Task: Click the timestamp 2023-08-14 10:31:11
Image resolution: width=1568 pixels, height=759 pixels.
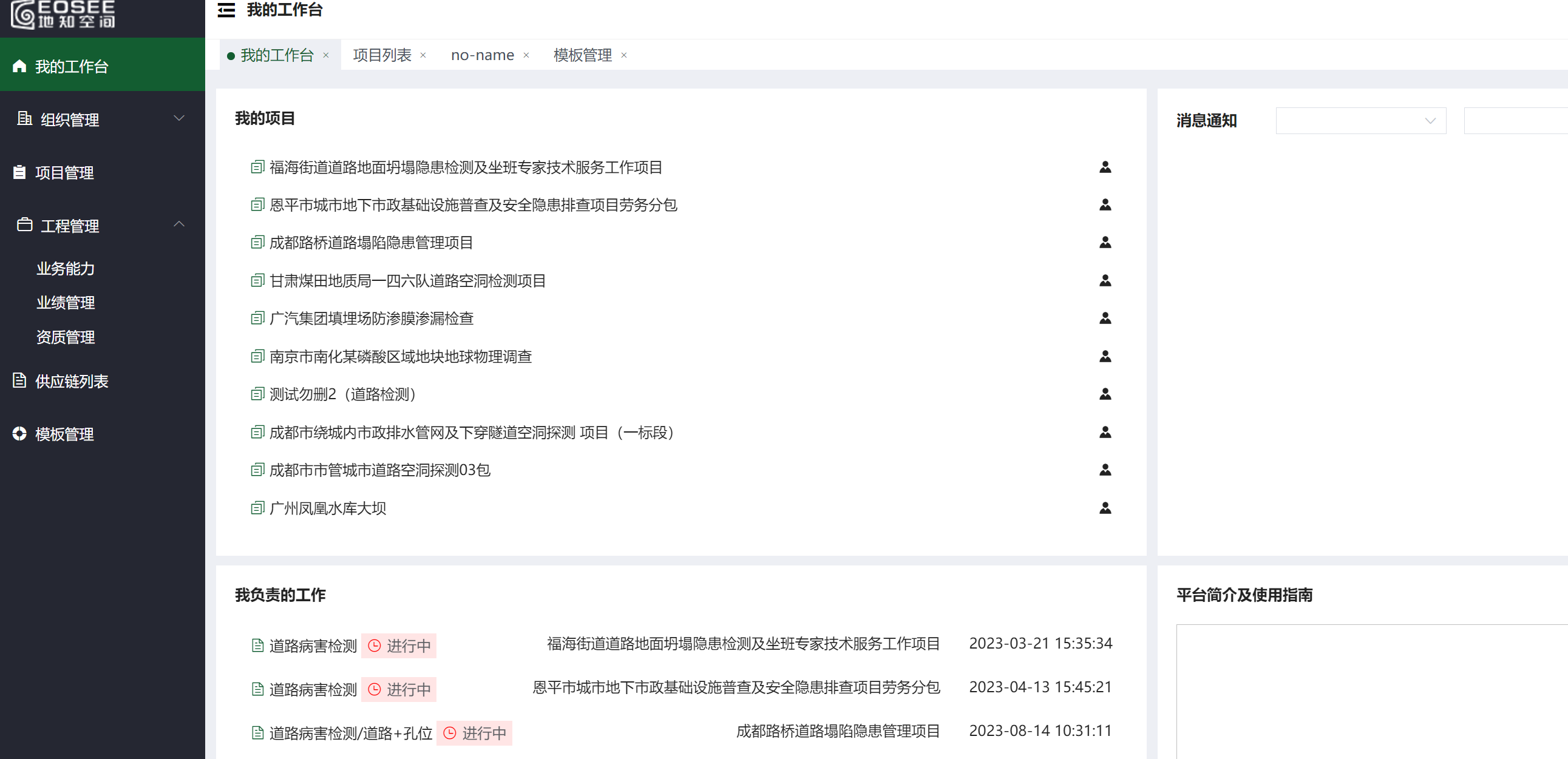Action: tap(1040, 730)
